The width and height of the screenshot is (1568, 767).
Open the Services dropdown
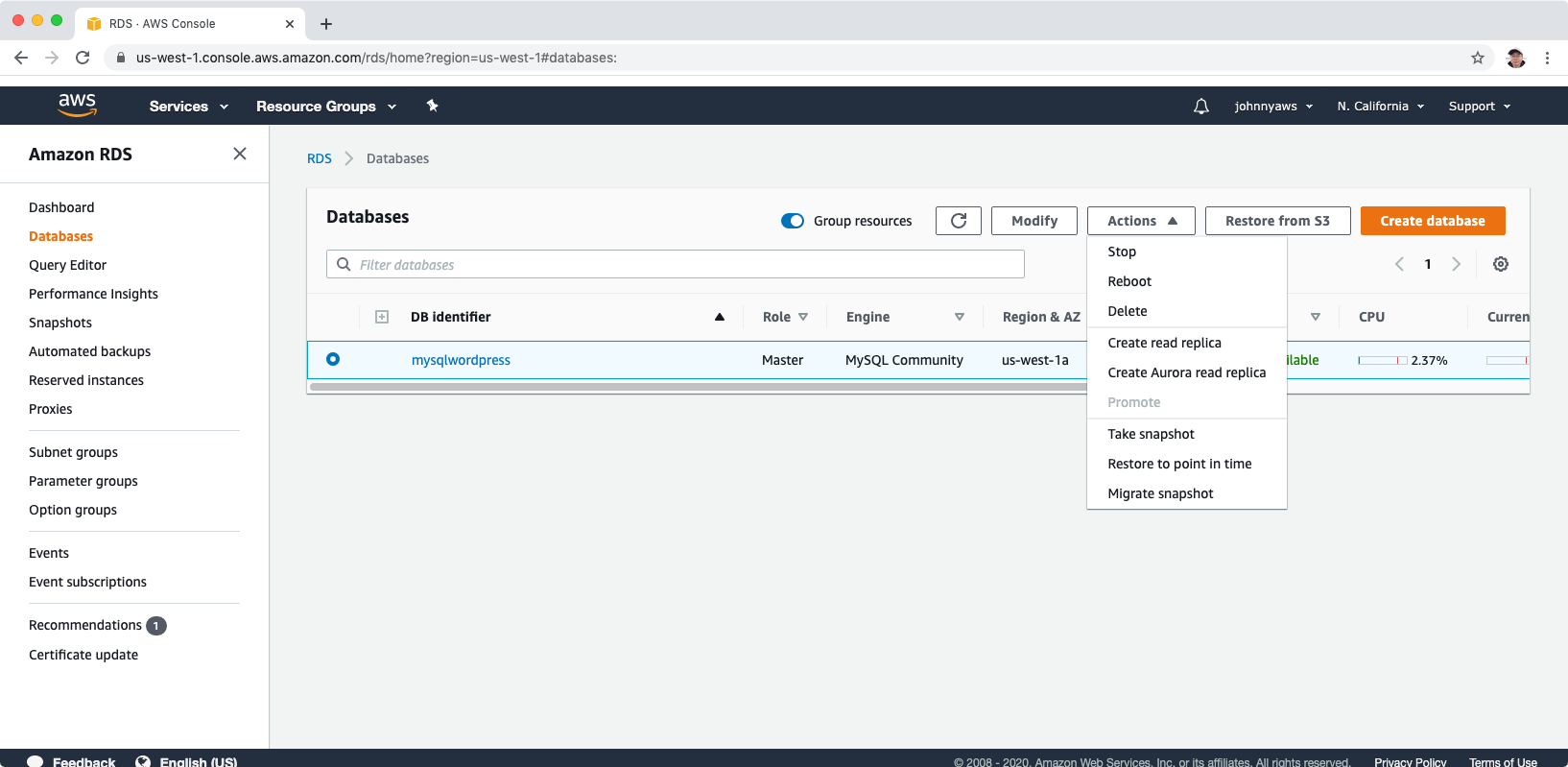tap(189, 107)
